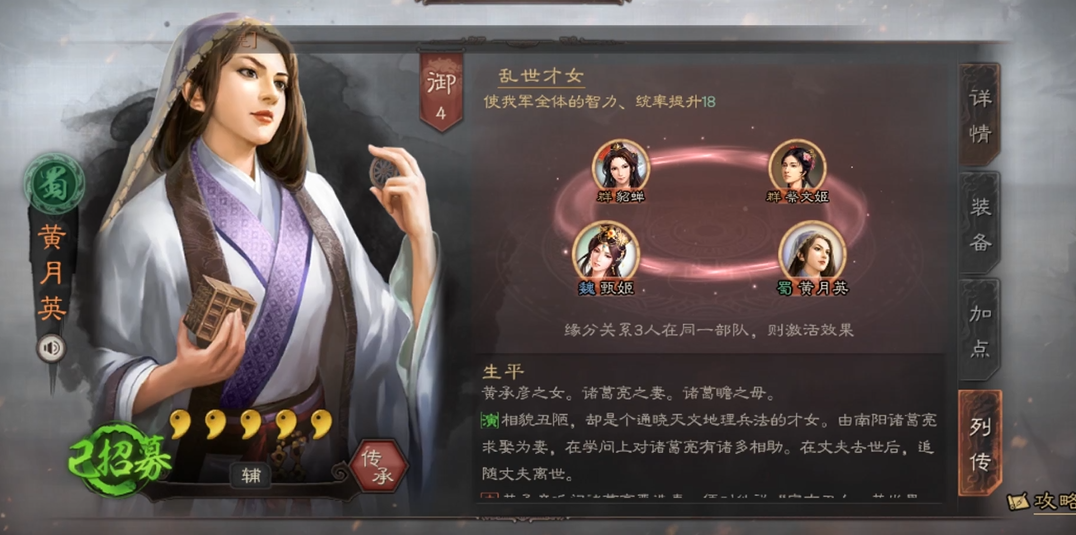Switch to the 详情 tab
Image resolution: width=1076 pixels, height=535 pixels.
coord(979,115)
